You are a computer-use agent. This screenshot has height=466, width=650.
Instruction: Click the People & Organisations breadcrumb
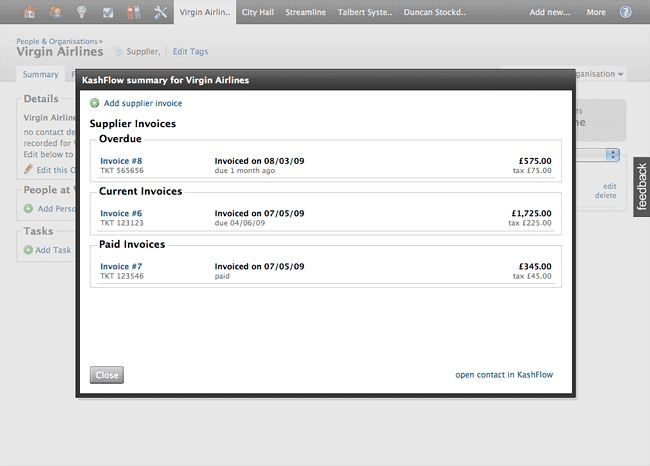[57, 41]
